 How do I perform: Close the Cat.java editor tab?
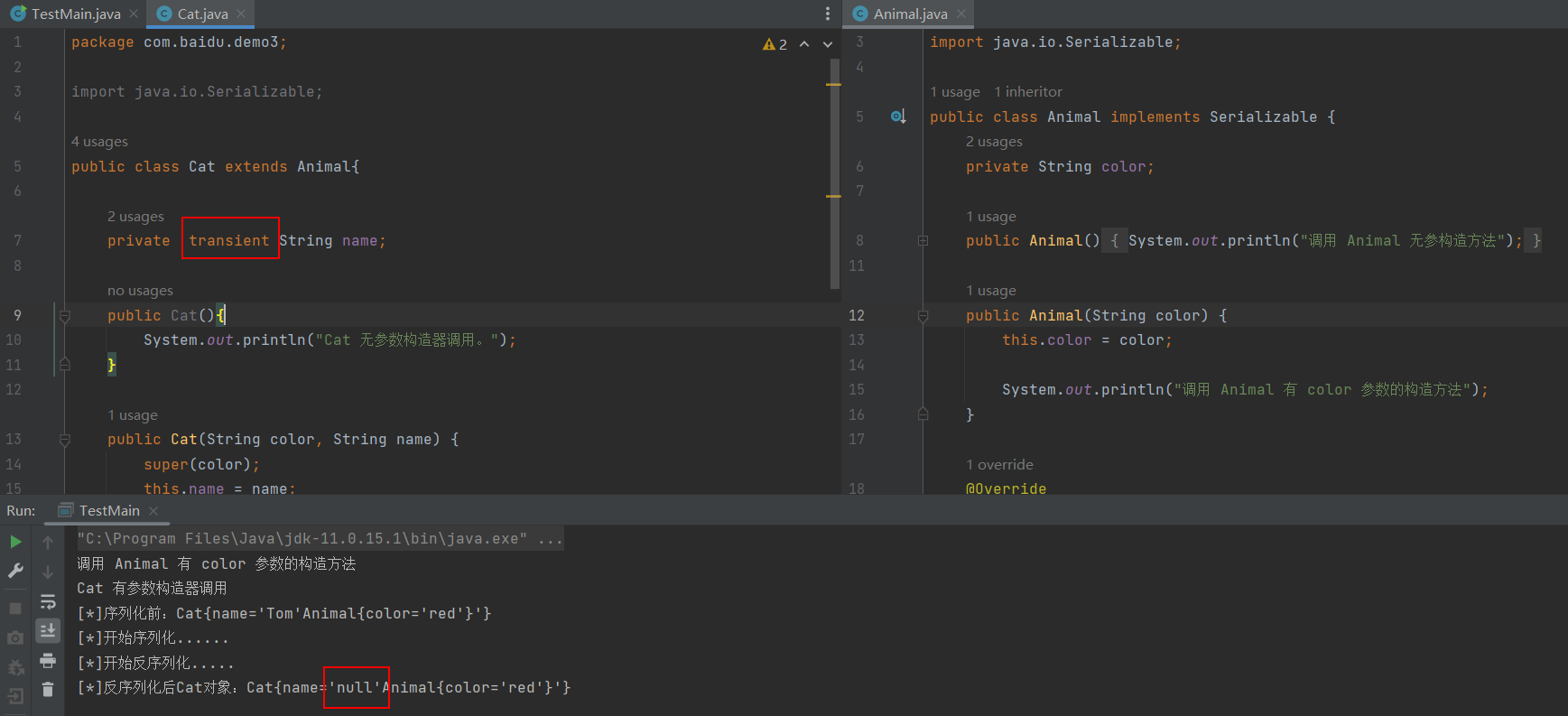coord(241,14)
